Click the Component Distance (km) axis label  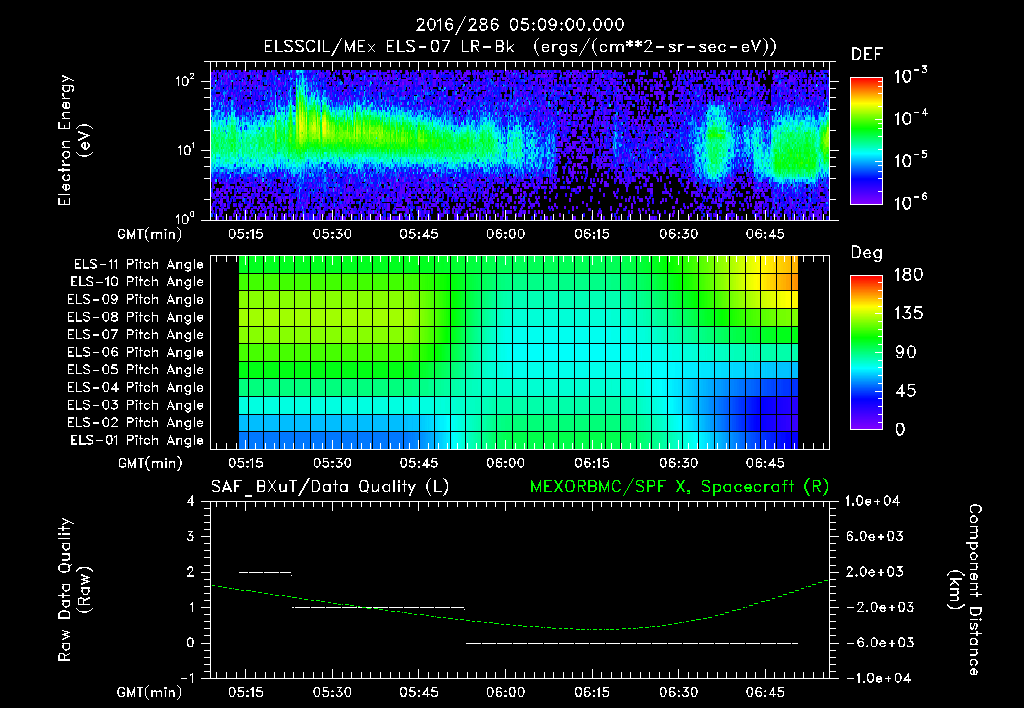click(x=965, y=590)
